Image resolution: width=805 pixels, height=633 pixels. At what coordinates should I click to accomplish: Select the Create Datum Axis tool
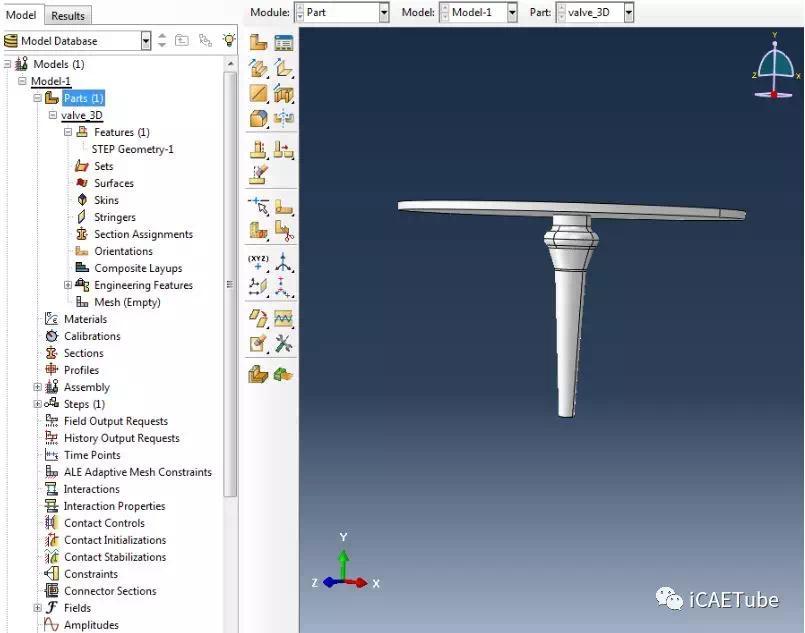click(283, 262)
